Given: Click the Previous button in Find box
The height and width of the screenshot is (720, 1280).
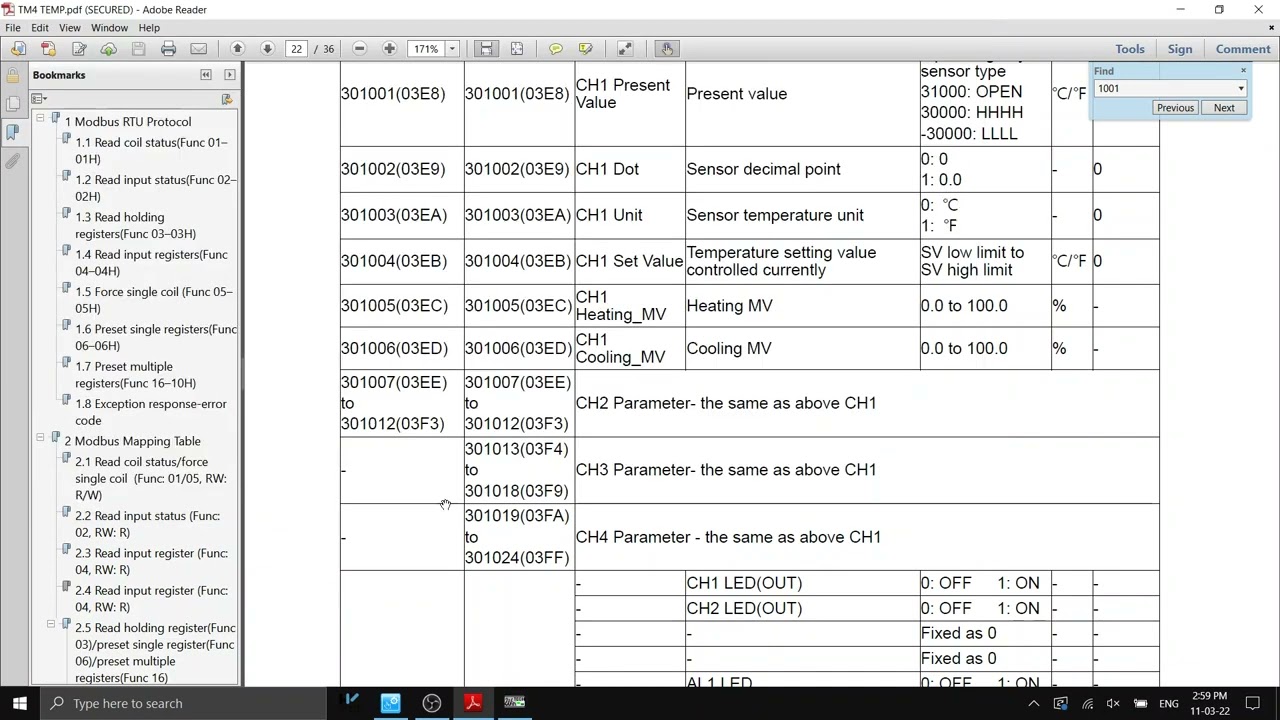Looking at the screenshot, I should pos(1175,108).
